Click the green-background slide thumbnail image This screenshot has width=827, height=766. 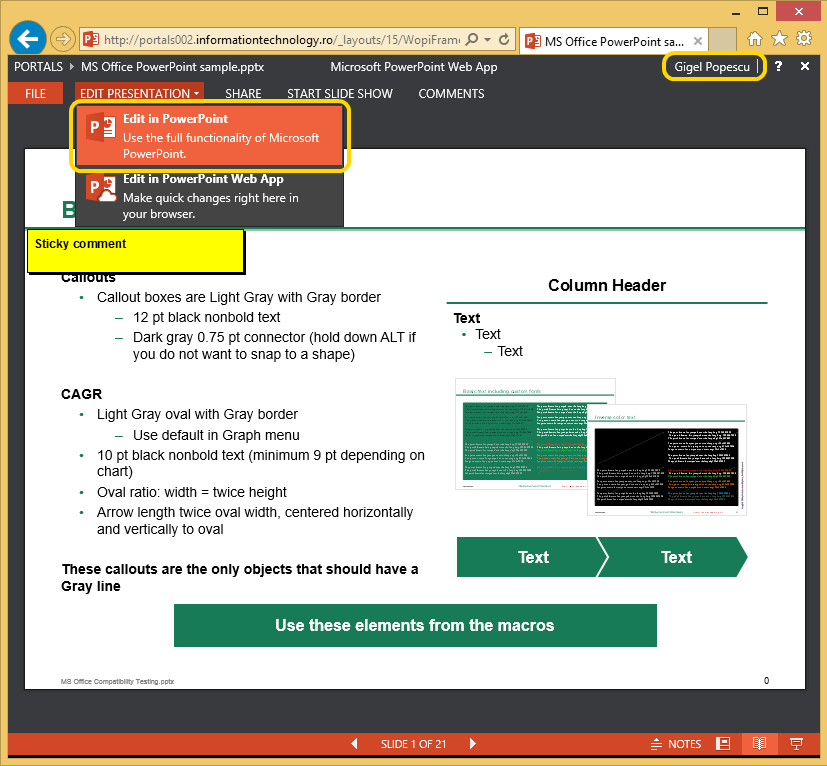(522, 434)
